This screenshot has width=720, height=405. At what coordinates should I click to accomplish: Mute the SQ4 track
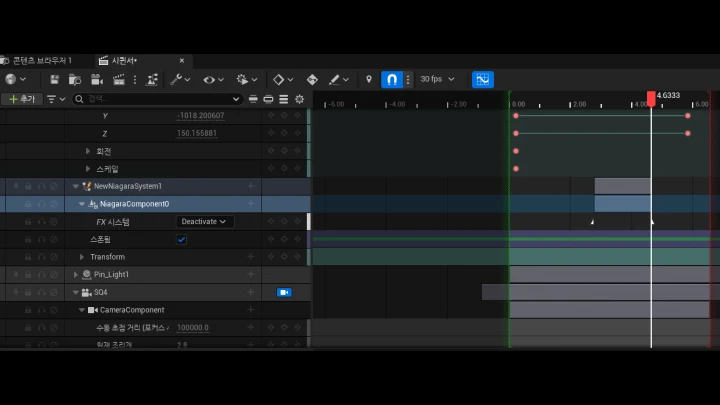54,292
